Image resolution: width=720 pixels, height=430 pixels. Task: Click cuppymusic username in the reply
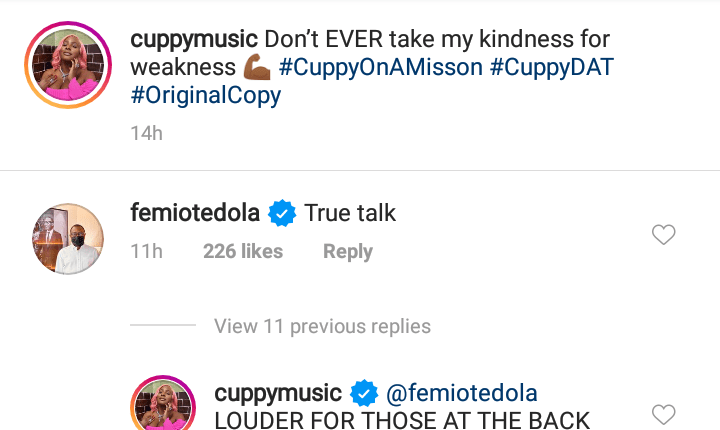(277, 393)
